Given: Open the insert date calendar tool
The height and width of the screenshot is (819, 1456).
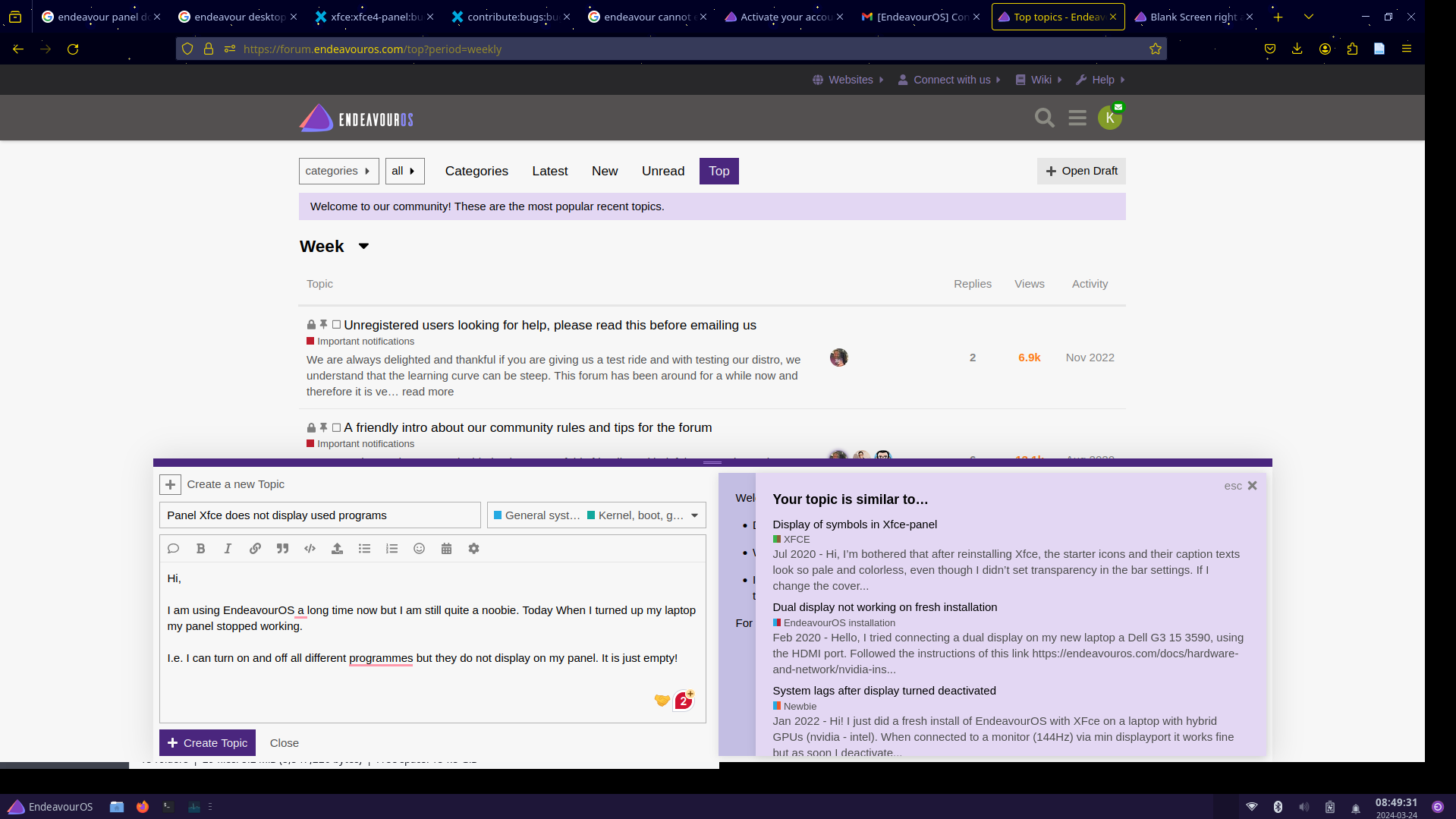Looking at the screenshot, I should pyautogui.click(x=446, y=548).
